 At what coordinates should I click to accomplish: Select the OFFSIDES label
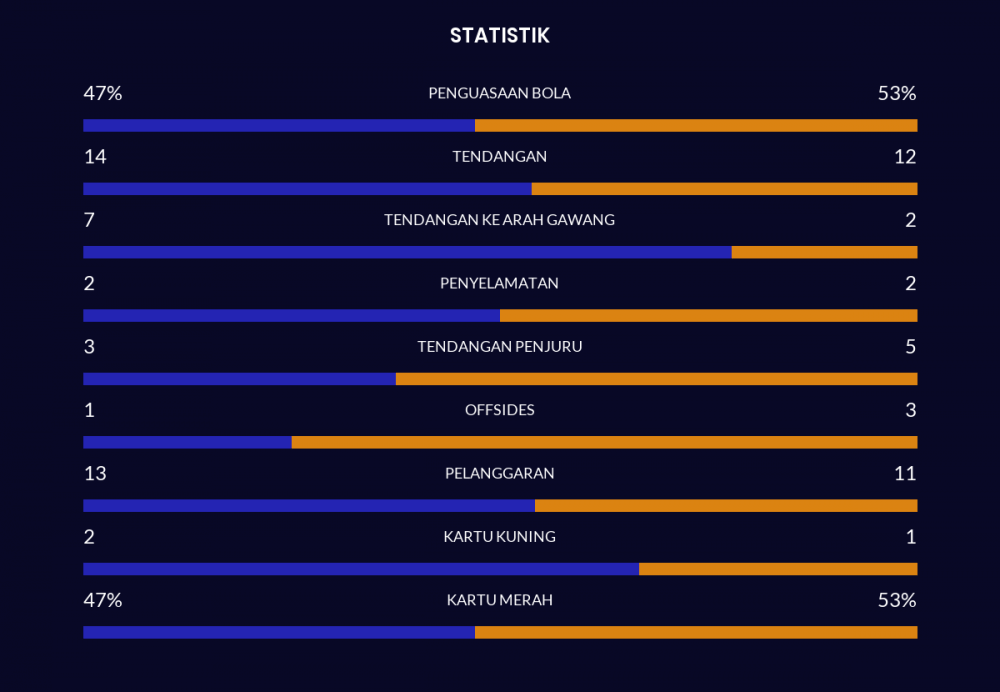(x=499, y=410)
